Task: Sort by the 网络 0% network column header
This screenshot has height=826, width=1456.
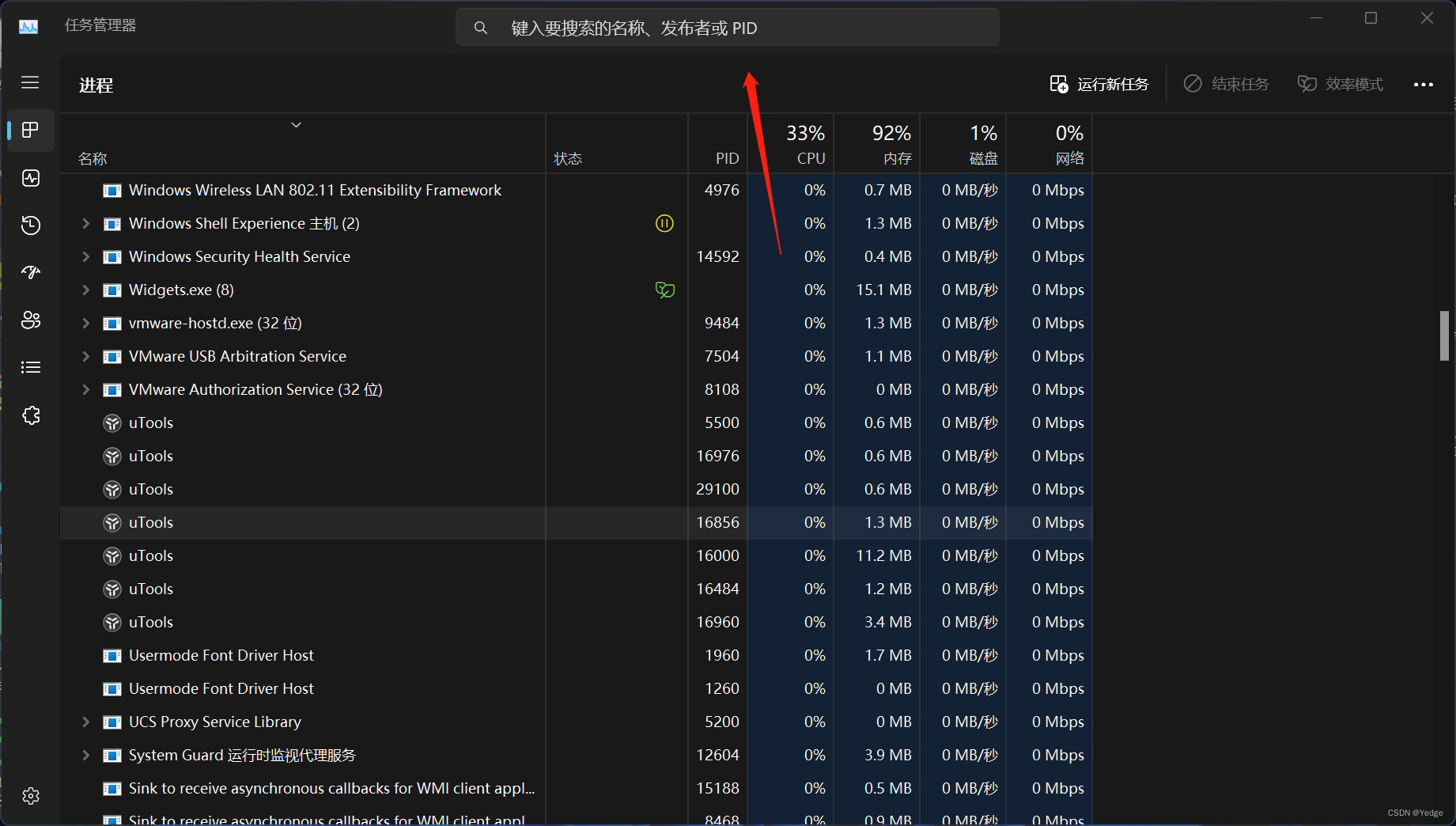Action: [1049, 144]
